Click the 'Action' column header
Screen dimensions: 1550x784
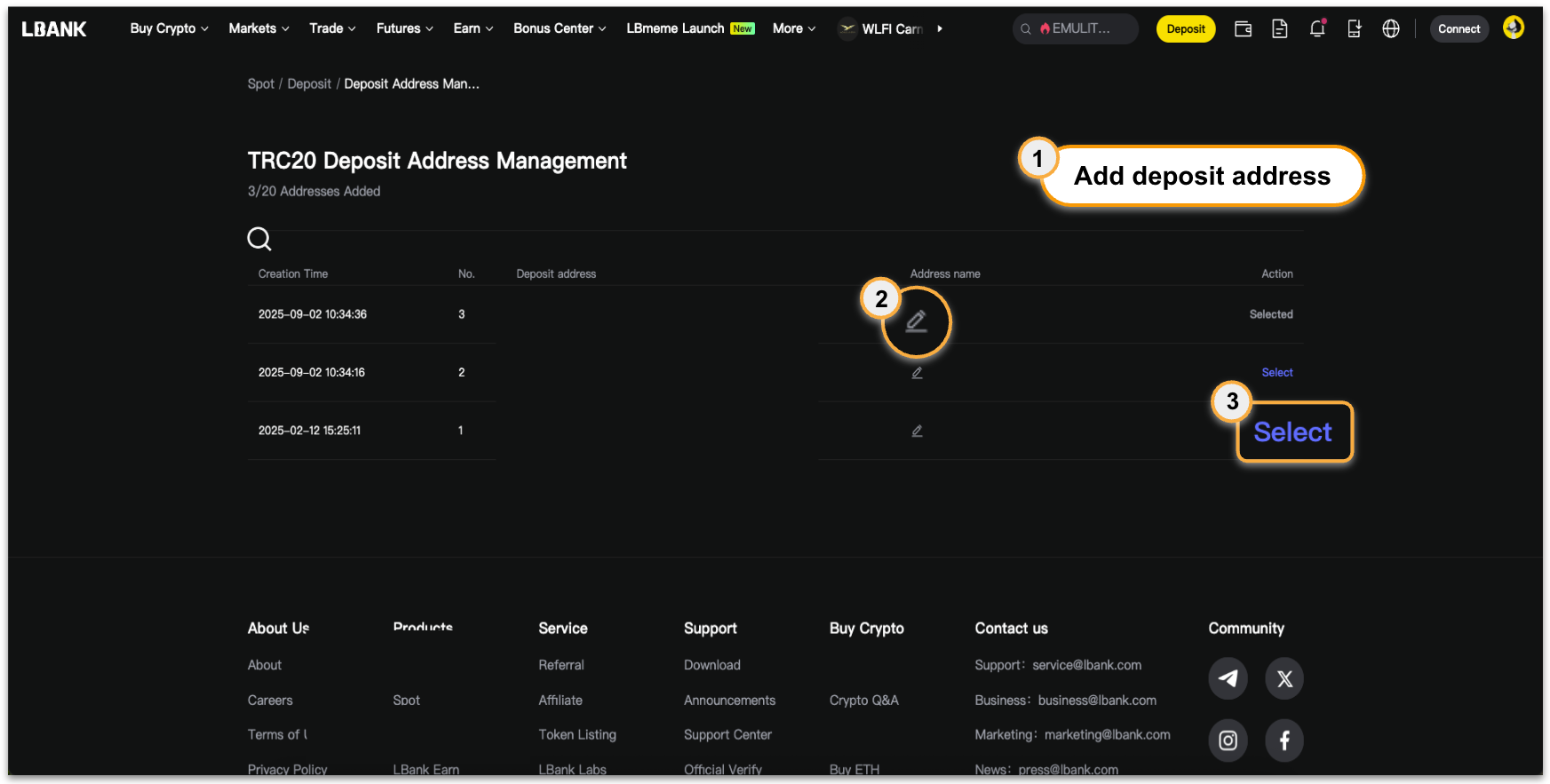1277,274
